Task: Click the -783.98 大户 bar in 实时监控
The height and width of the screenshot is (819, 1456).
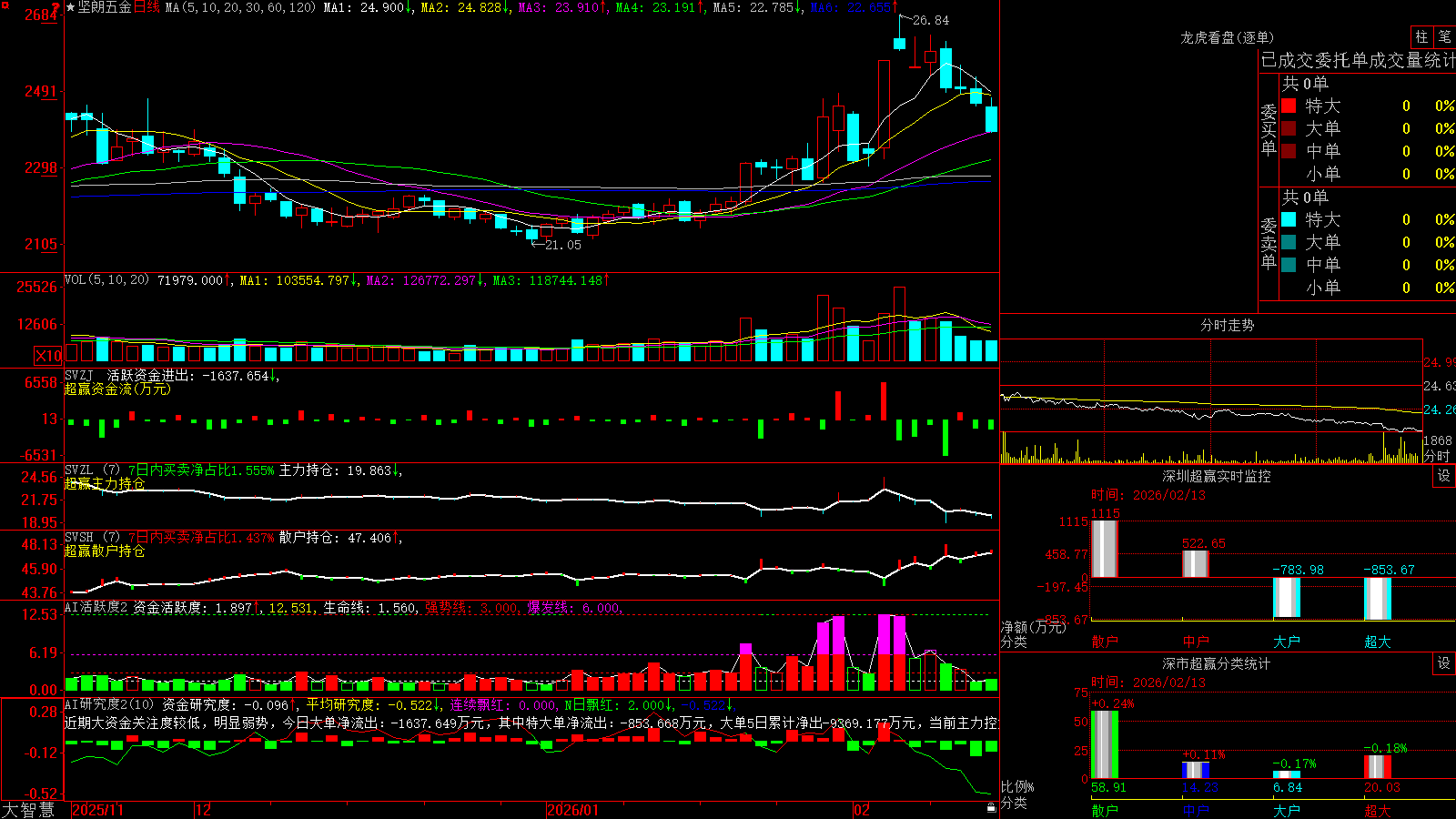Action: (1287, 598)
